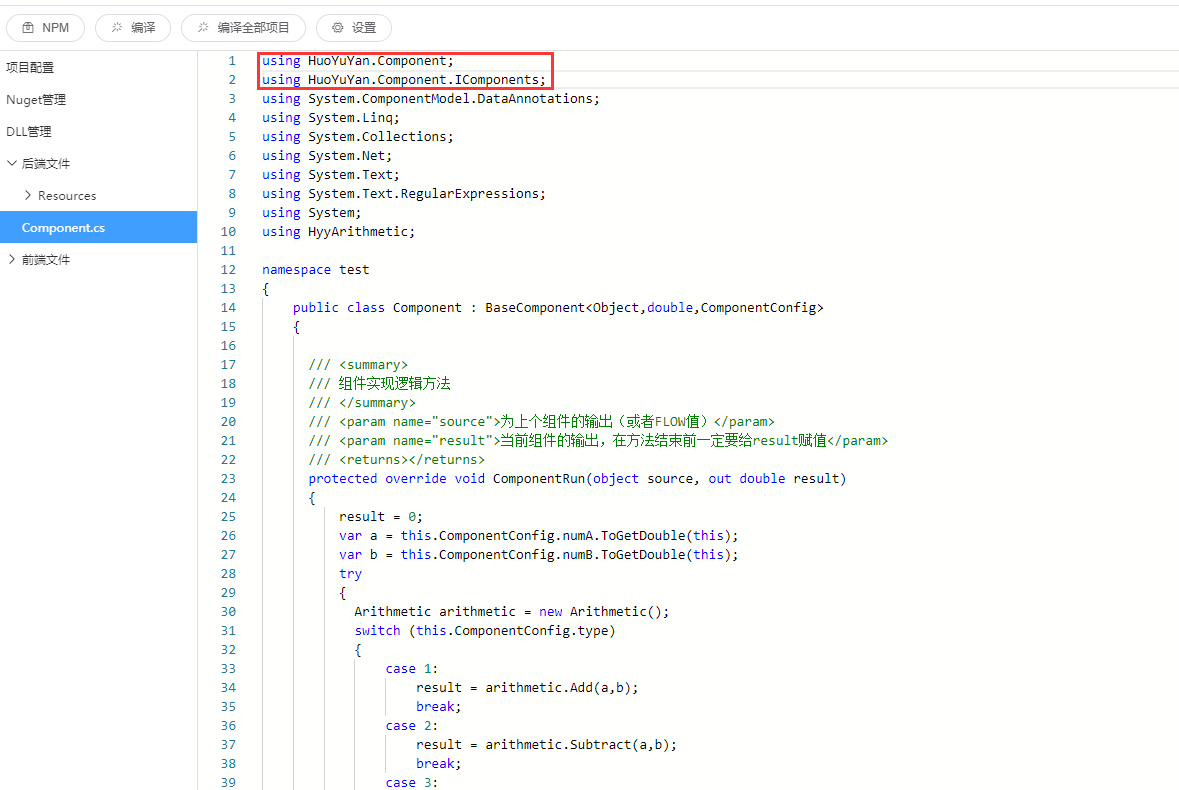Viewport: 1179px width, 790px height.
Task: Expand the Resources folder chevron
Action: coord(28,196)
